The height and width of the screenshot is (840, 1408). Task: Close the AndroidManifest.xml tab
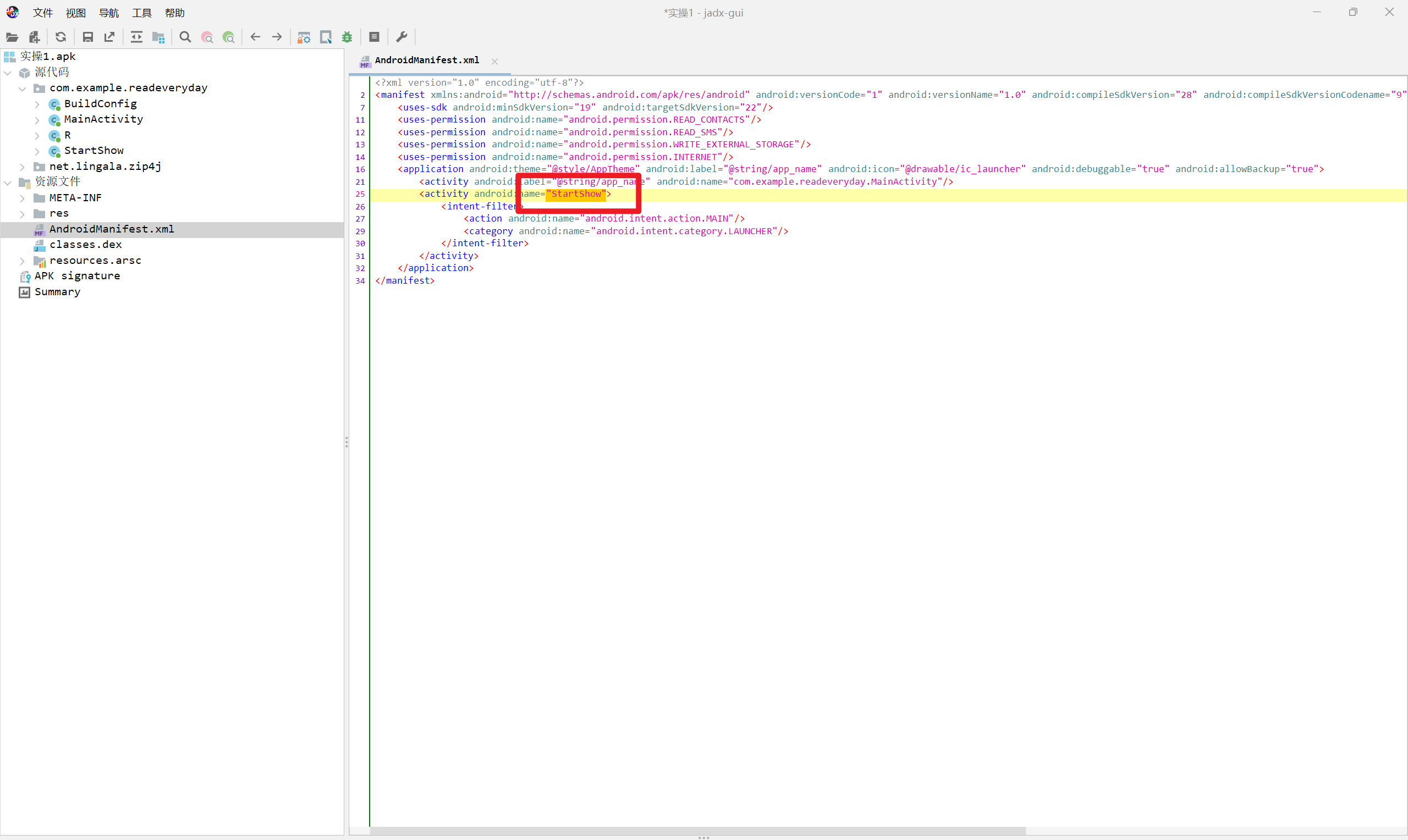click(x=495, y=62)
